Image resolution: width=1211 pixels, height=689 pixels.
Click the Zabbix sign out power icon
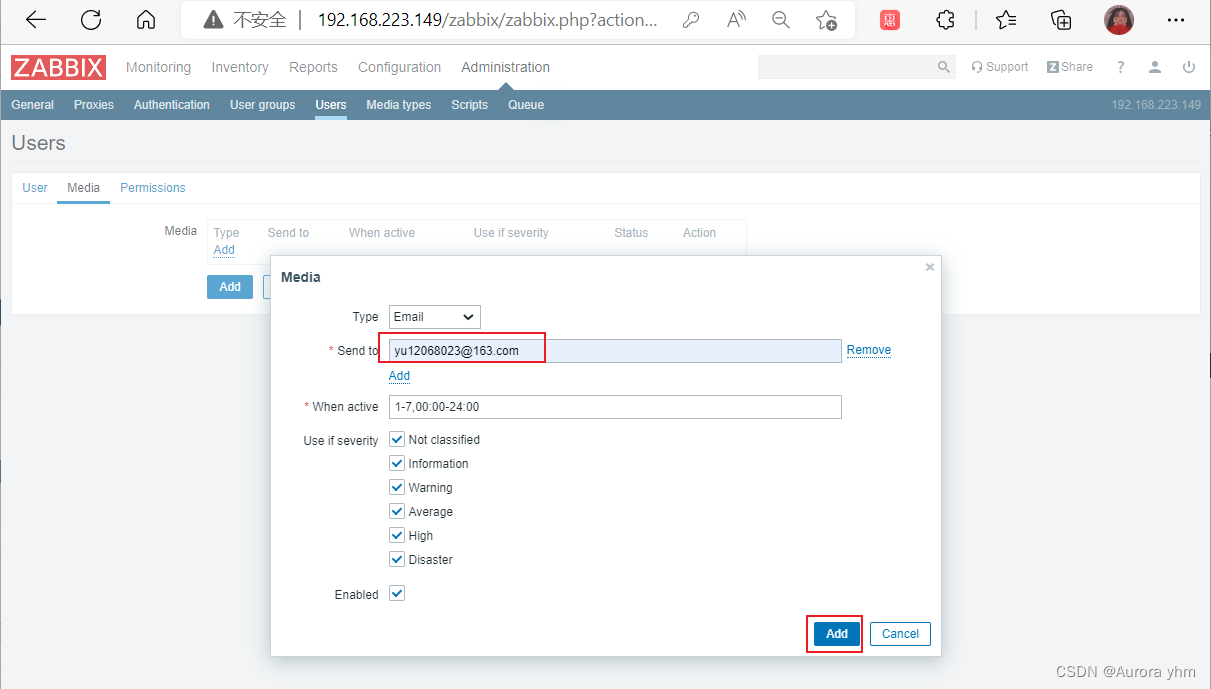(x=1189, y=67)
